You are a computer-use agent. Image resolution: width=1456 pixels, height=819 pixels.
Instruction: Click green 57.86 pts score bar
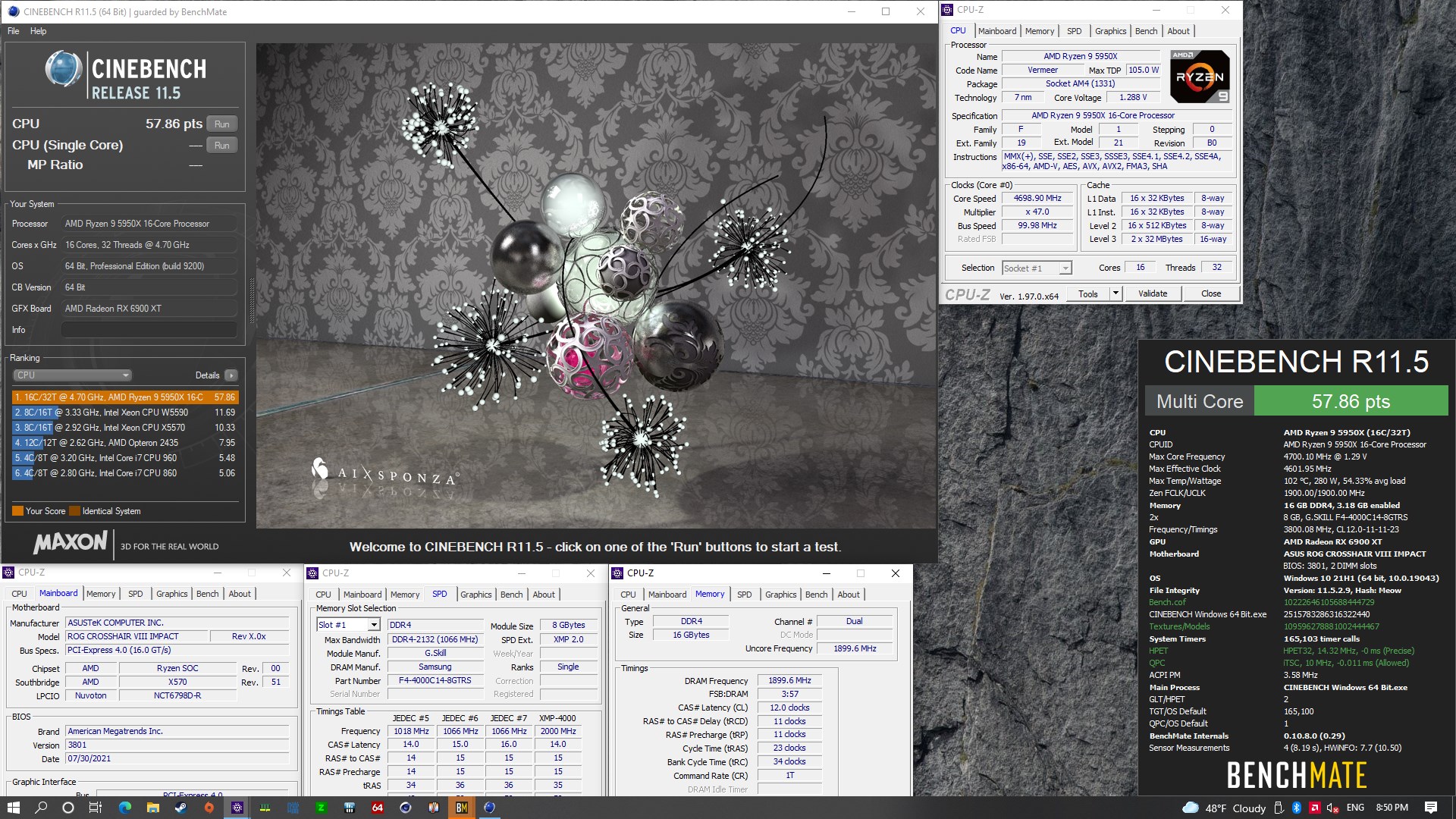(x=1351, y=401)
